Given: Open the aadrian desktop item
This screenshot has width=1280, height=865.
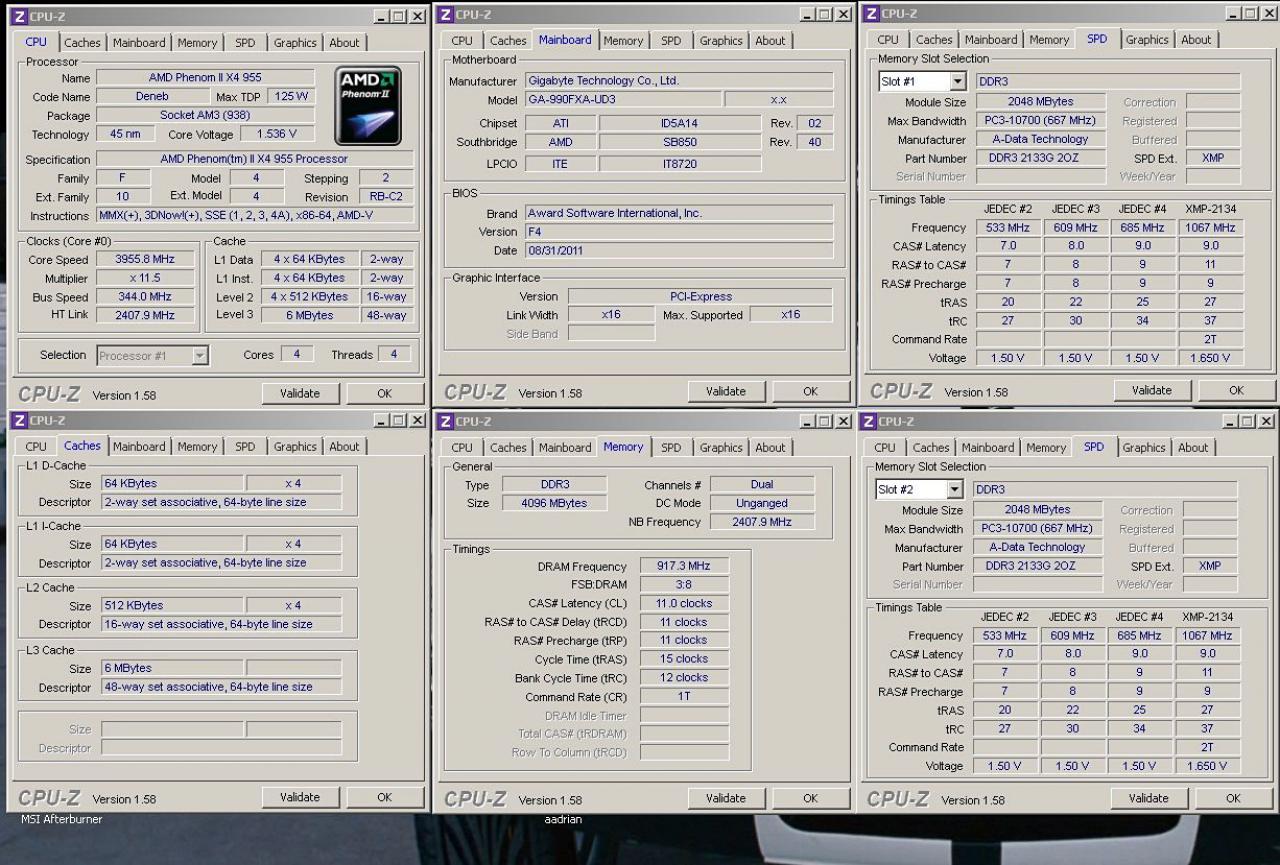Looking at the screenshot, I should pyautogui.click(x=563, y=819).
